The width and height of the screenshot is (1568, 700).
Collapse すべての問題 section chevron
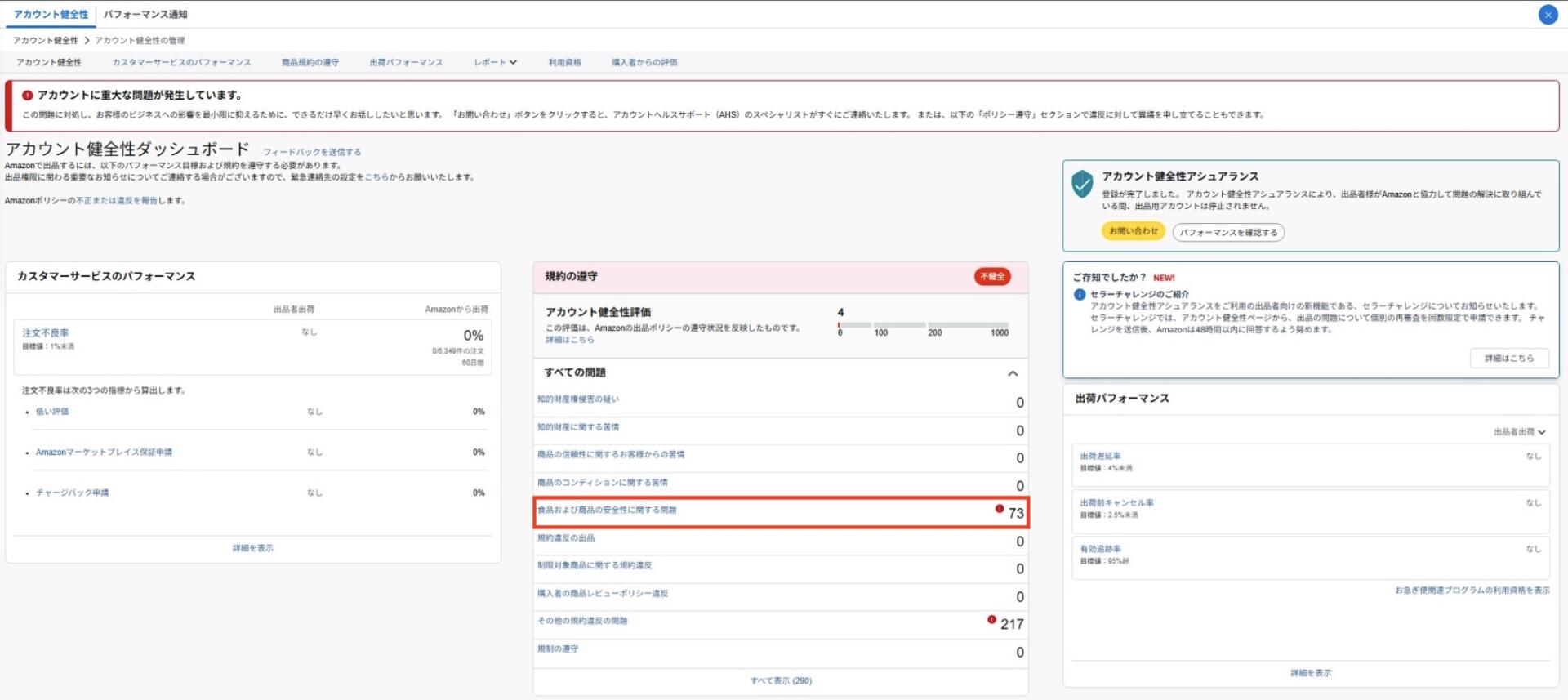coord(1013,373)
